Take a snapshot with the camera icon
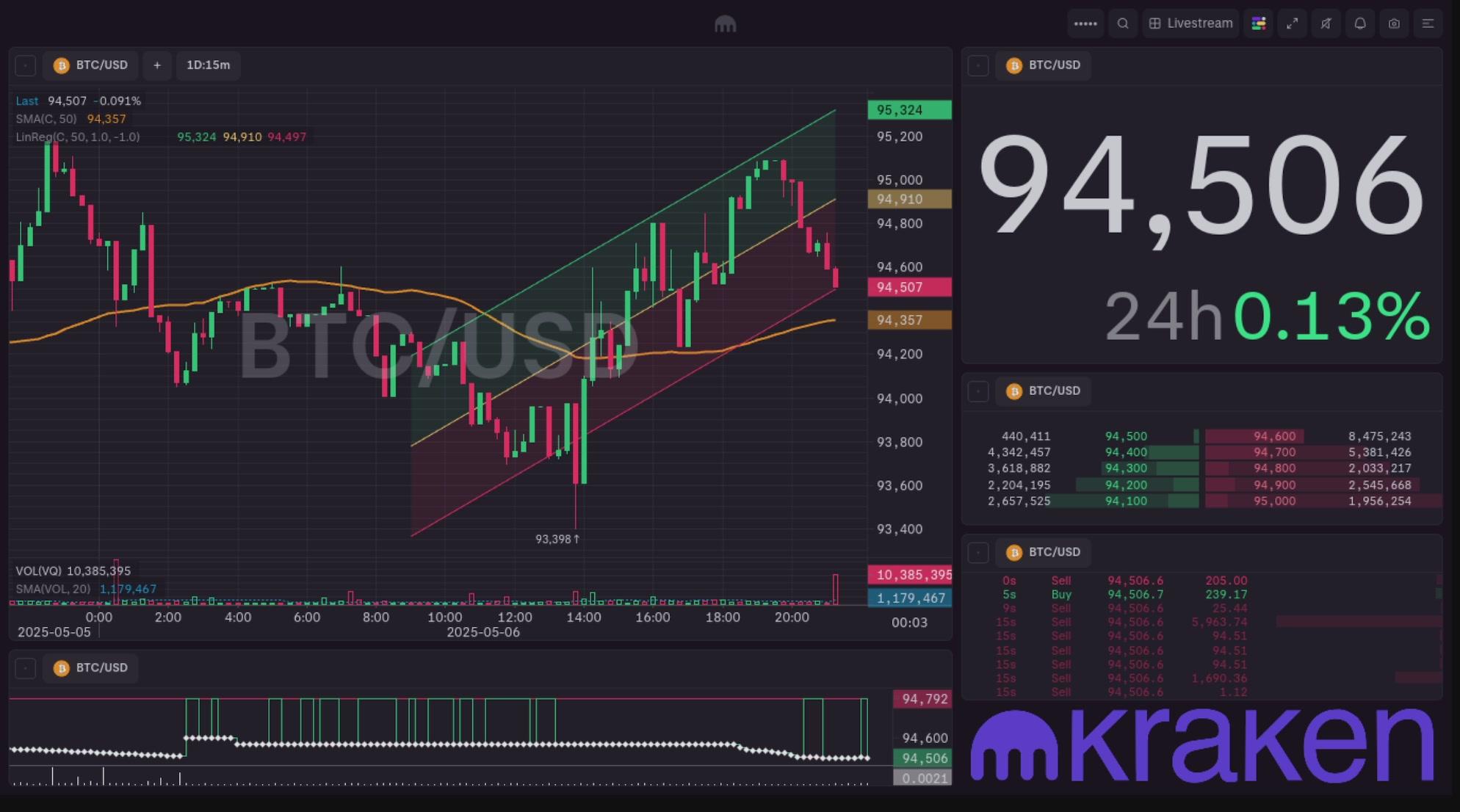The image size is (1460, 812). click(1394, 23)
